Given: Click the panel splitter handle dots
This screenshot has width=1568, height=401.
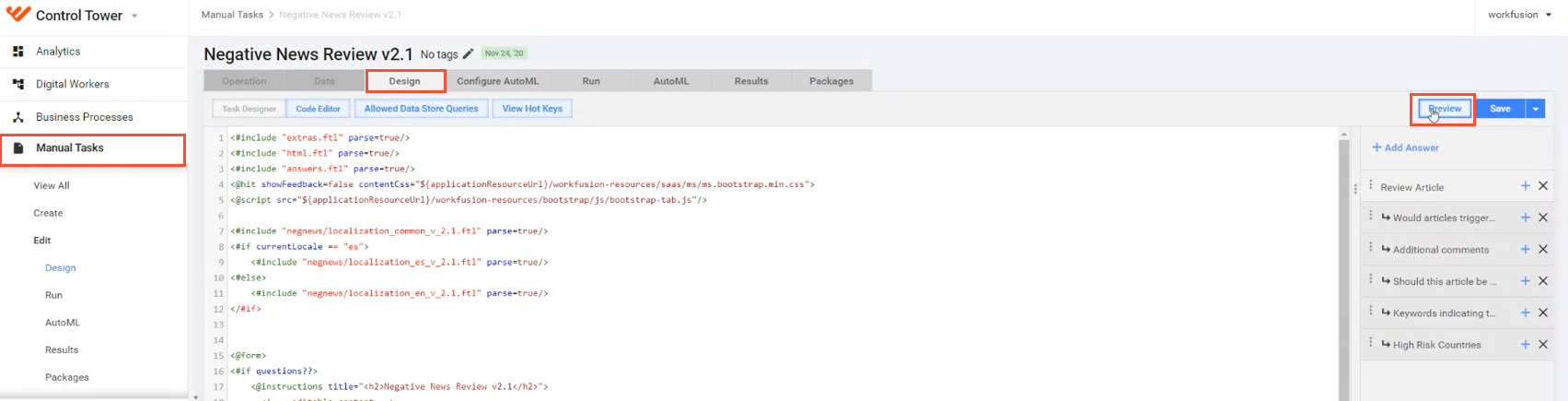Looking at the screenshot, I should (x=1354, y=190).
